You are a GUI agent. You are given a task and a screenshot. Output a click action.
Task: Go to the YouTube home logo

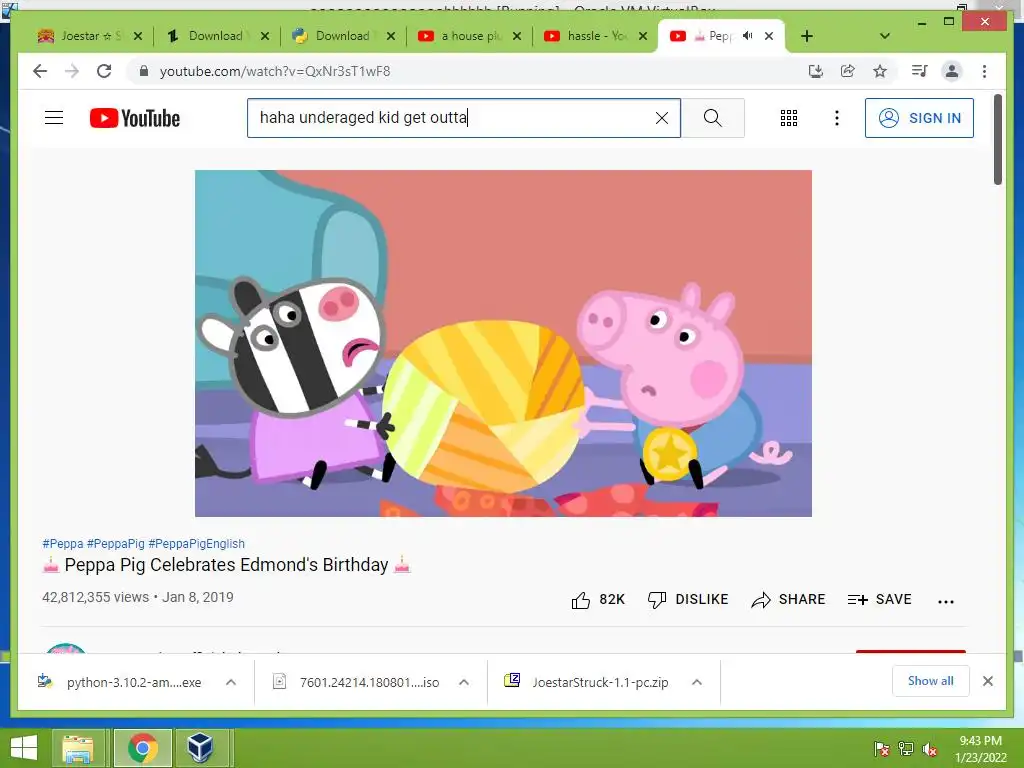coord(135,118)
